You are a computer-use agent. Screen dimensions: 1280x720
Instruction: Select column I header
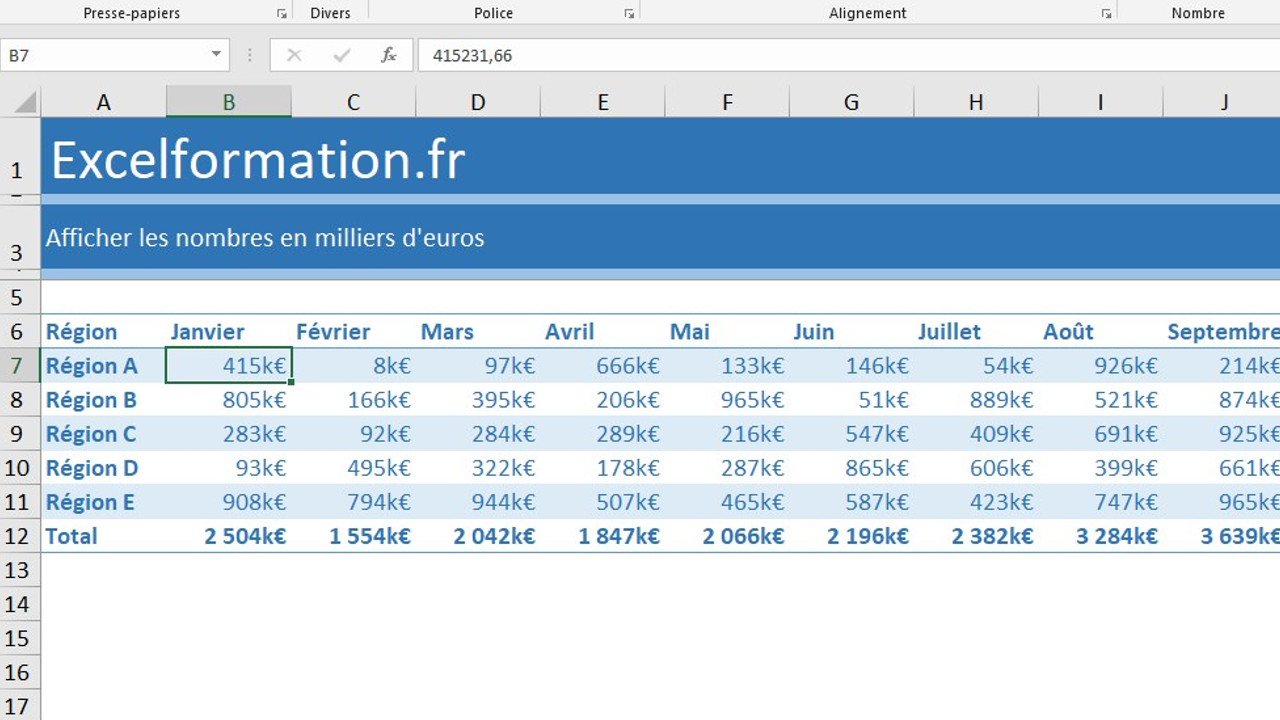[x=1100, y=101]
